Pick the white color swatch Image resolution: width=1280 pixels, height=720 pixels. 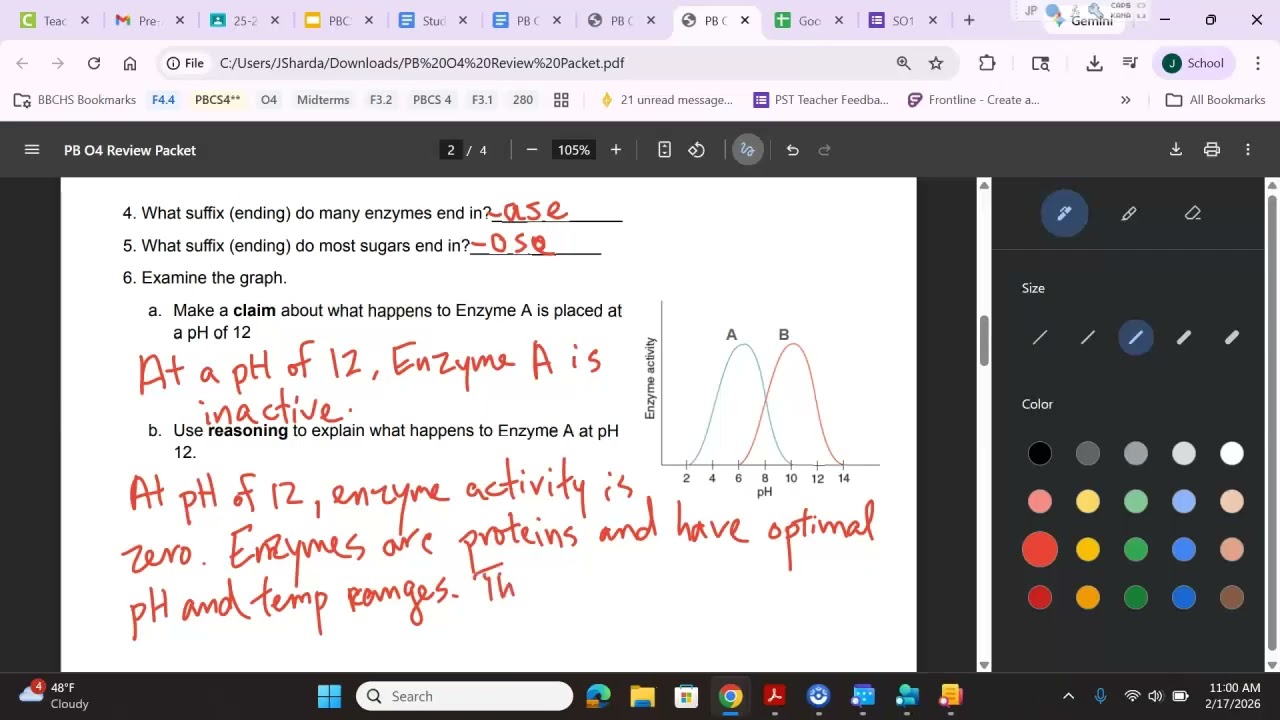(x=1232, y=454)
